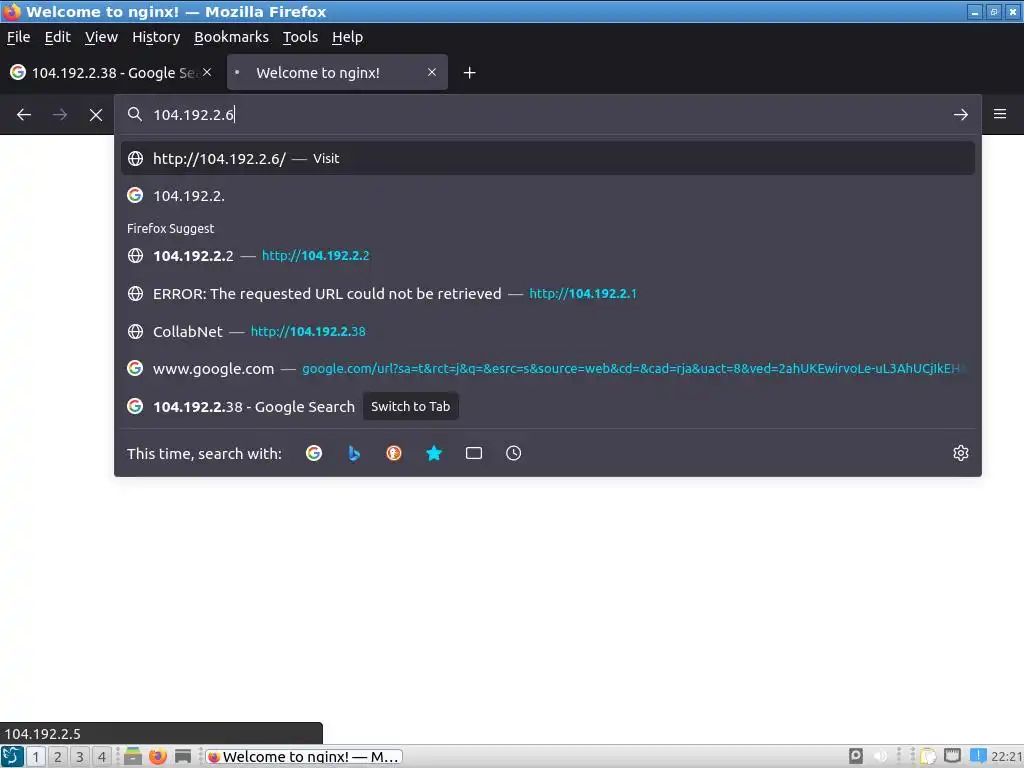Click the volume speaker tray icon

(x=880, y=756)
